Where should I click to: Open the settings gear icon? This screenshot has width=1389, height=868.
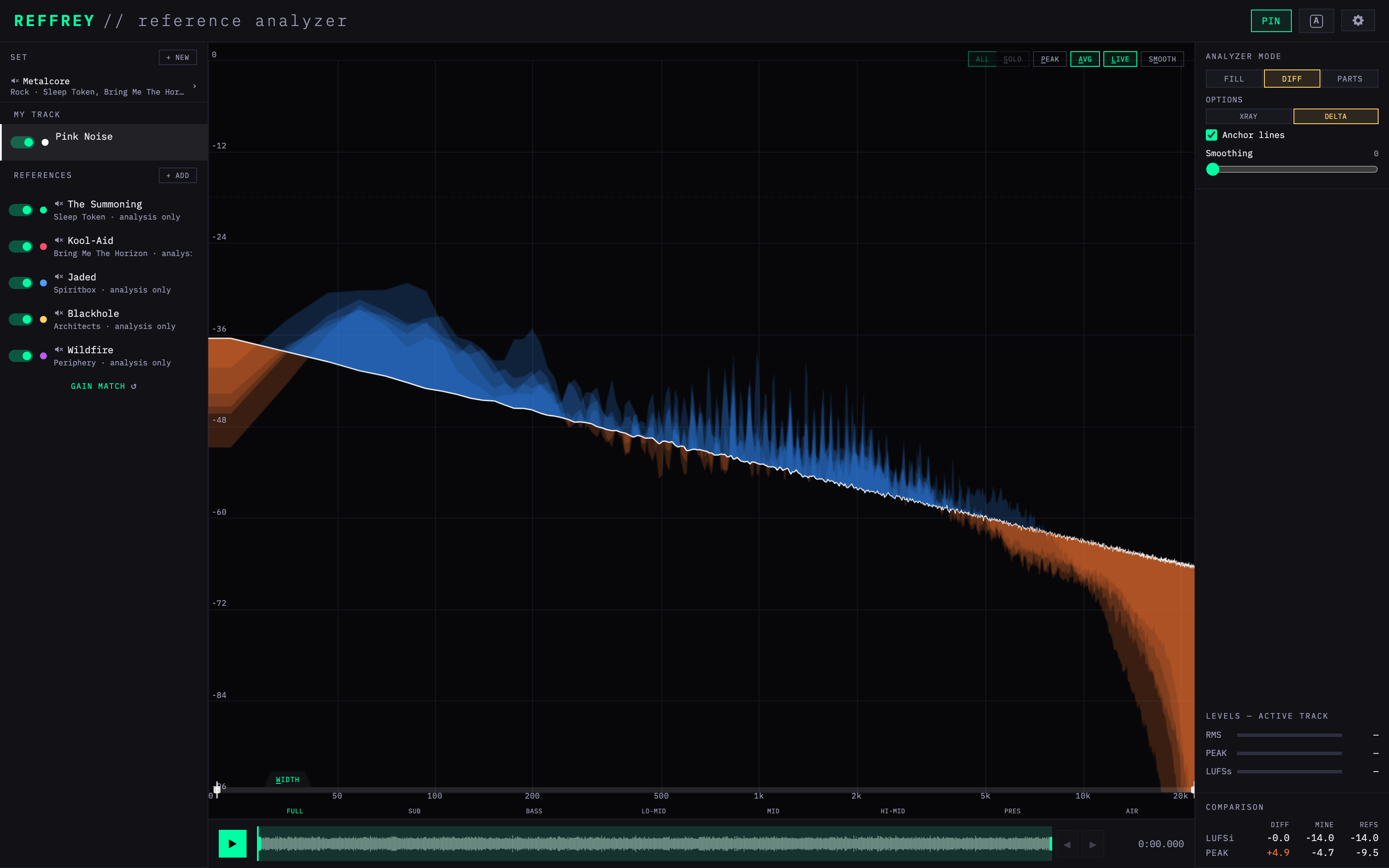tap(1357, 21)
